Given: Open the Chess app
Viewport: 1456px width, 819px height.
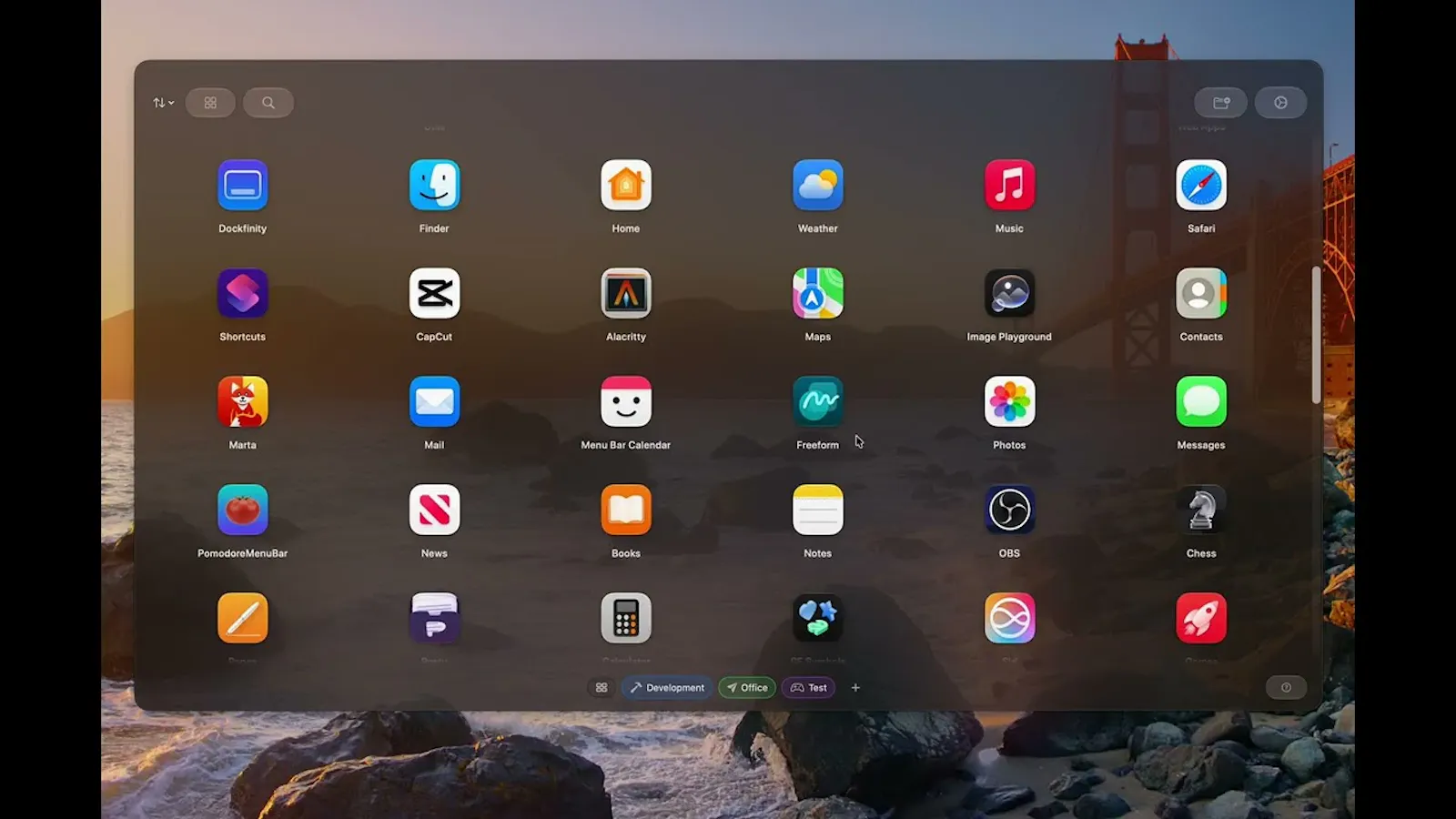Looking at the screenshot, I should click(x=1201, y=511).
